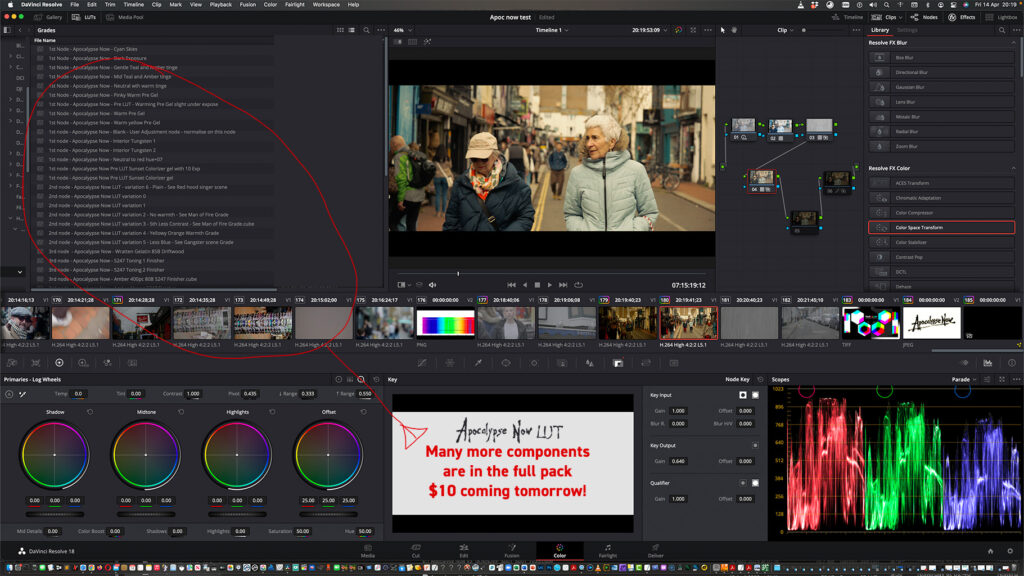Show the Clips thumbnail strip
This screenshot has width=1024, height=576.
tap(885, 17)
